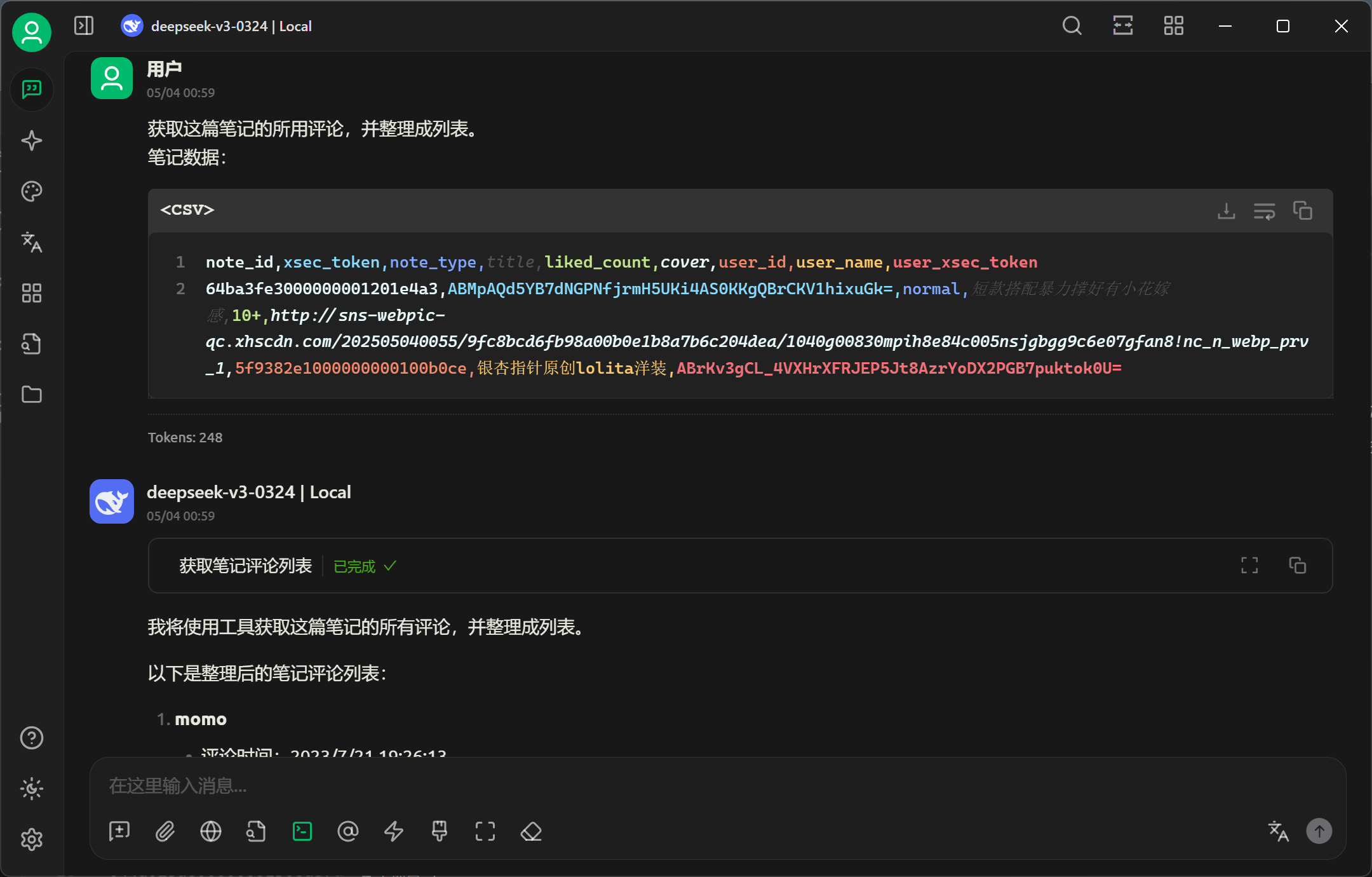1372x877 pixels.
Task: Click the mention model @ icon
Action: [348, 831]
